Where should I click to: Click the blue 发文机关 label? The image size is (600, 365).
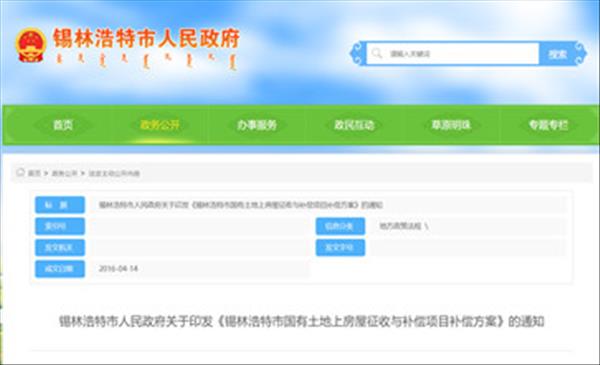coord(60,248)
